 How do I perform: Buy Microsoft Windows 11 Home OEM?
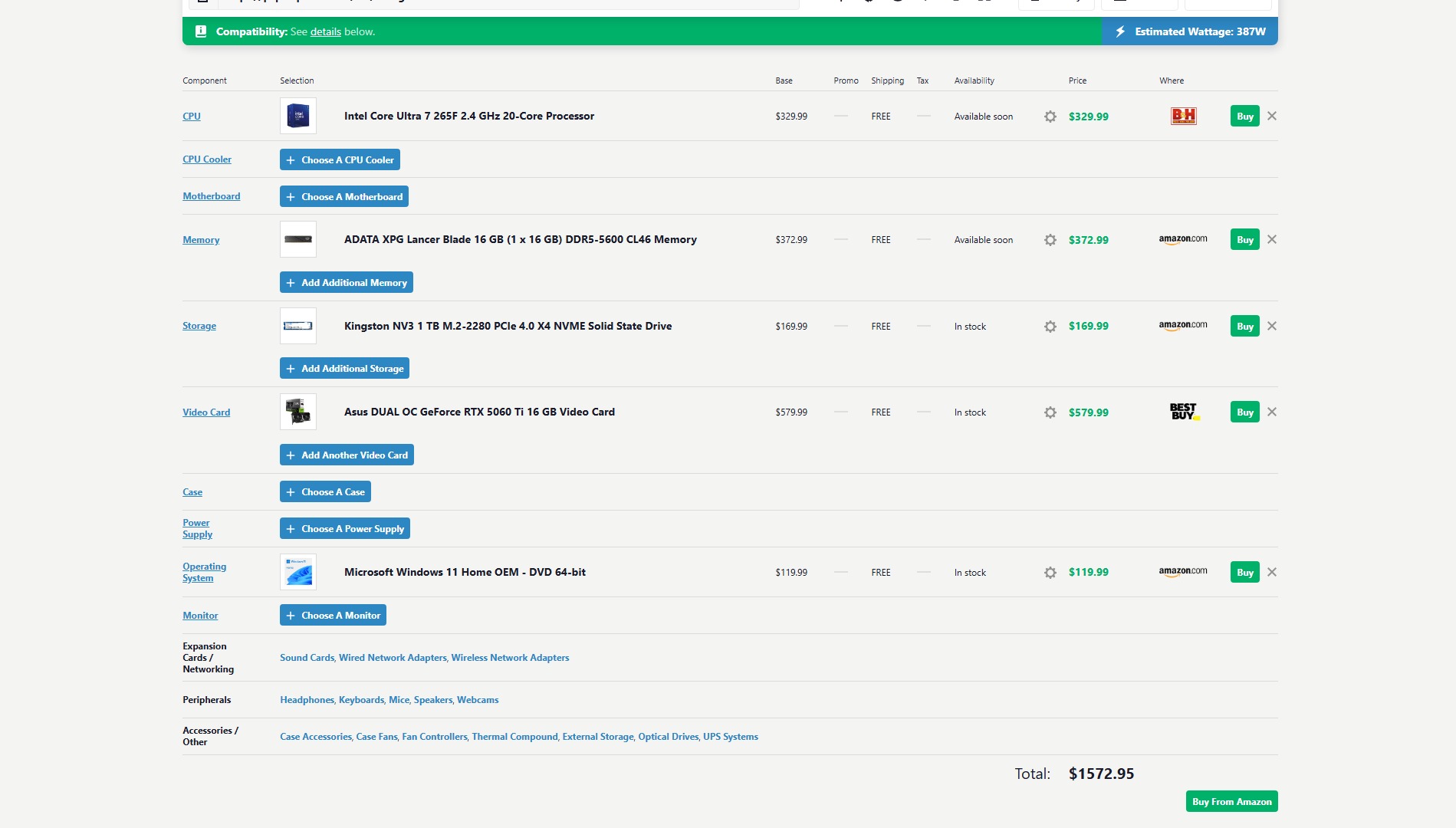point(1245,572)
